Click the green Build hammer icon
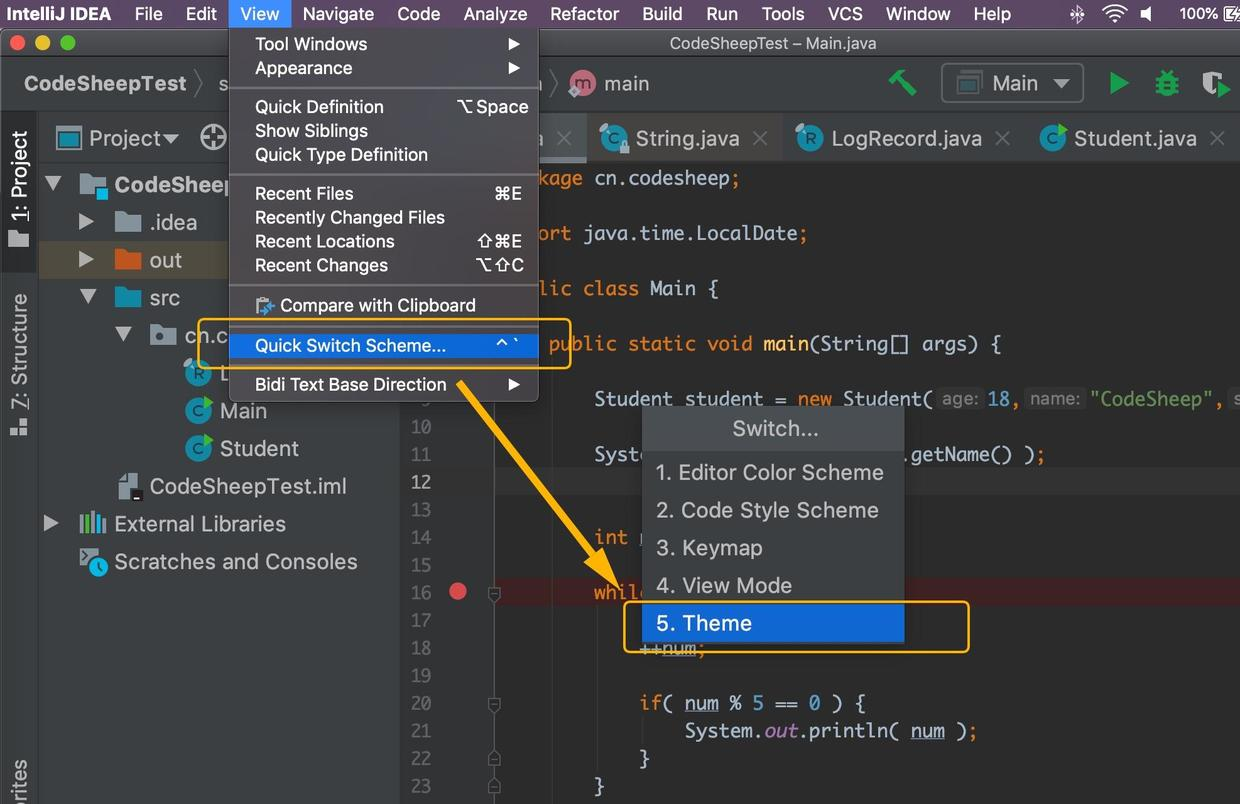This screenshot has height=804, width=1240. coord(902,83)
